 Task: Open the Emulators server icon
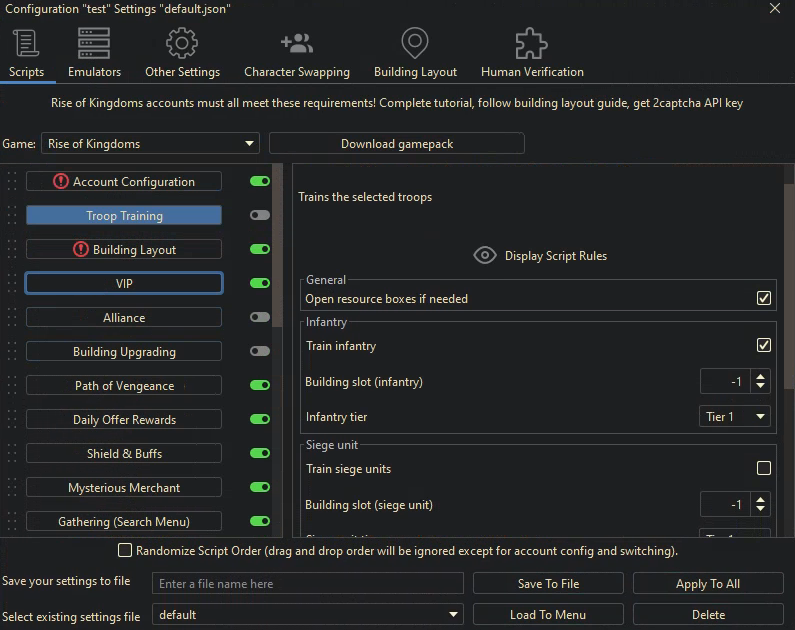coord(94,43)
